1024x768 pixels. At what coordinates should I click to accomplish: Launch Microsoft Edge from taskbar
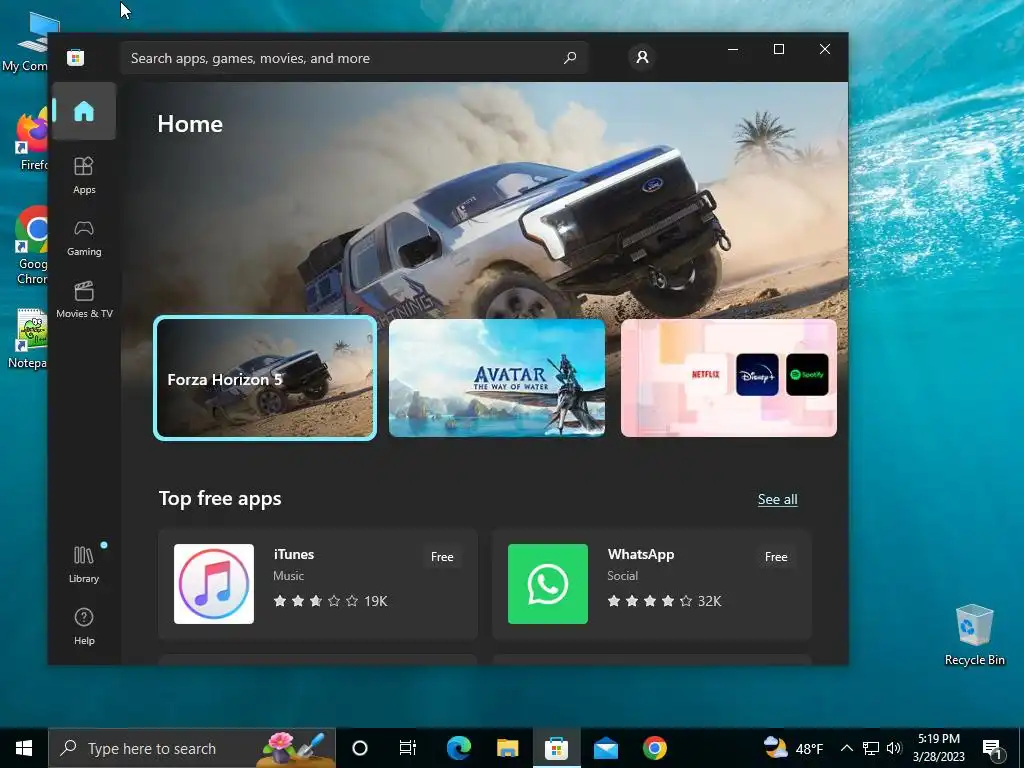click(458, 748)
